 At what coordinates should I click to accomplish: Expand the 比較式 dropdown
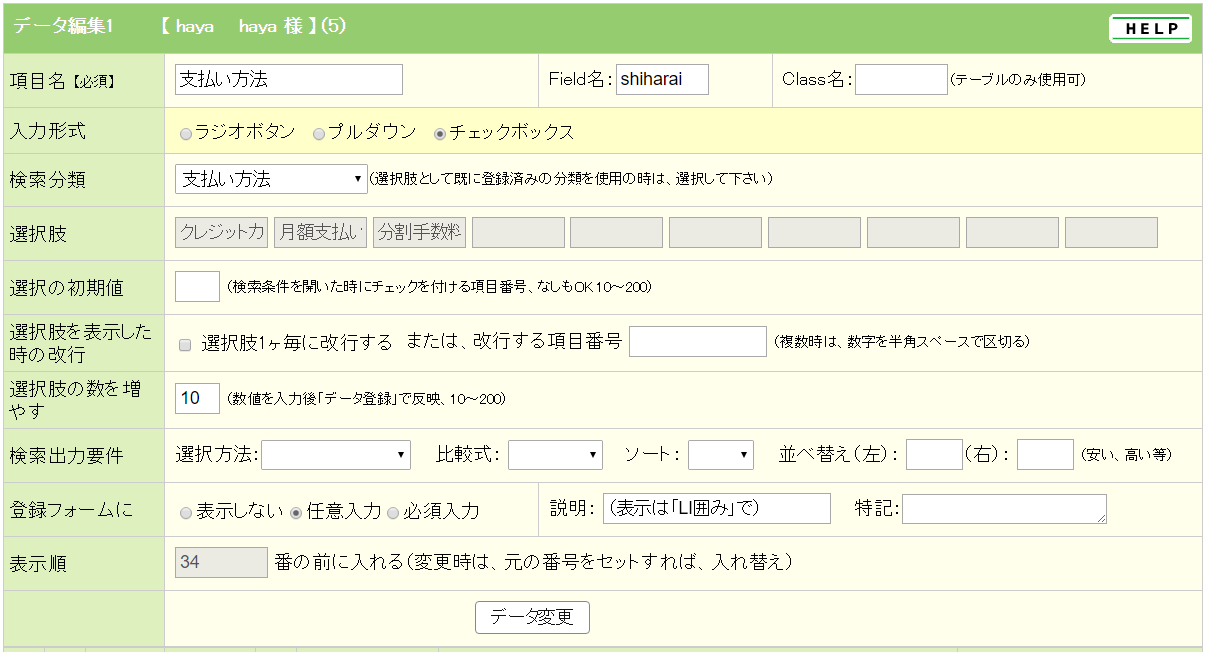555,455
